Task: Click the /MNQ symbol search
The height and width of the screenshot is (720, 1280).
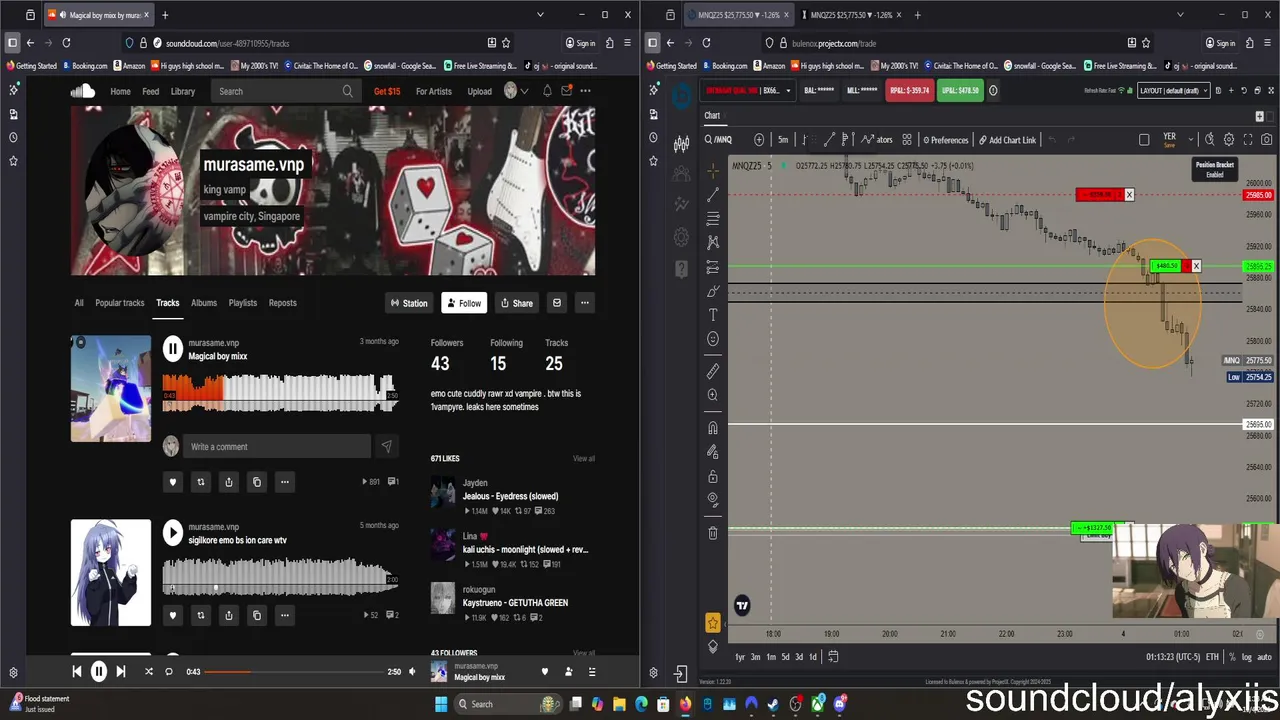Action: click(x=719, y=140)
